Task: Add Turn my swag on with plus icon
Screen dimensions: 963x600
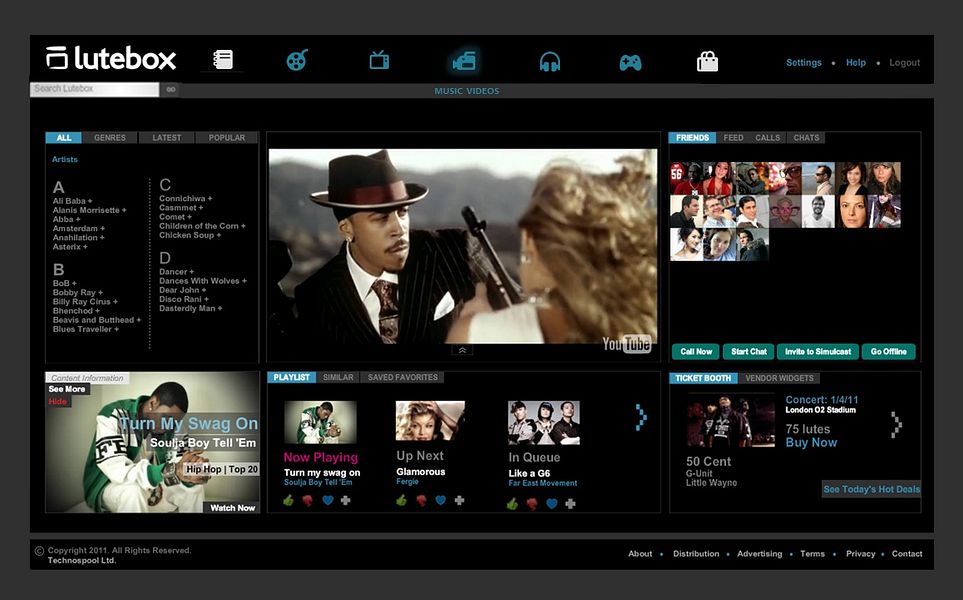Action: click(x=346, y=501)
